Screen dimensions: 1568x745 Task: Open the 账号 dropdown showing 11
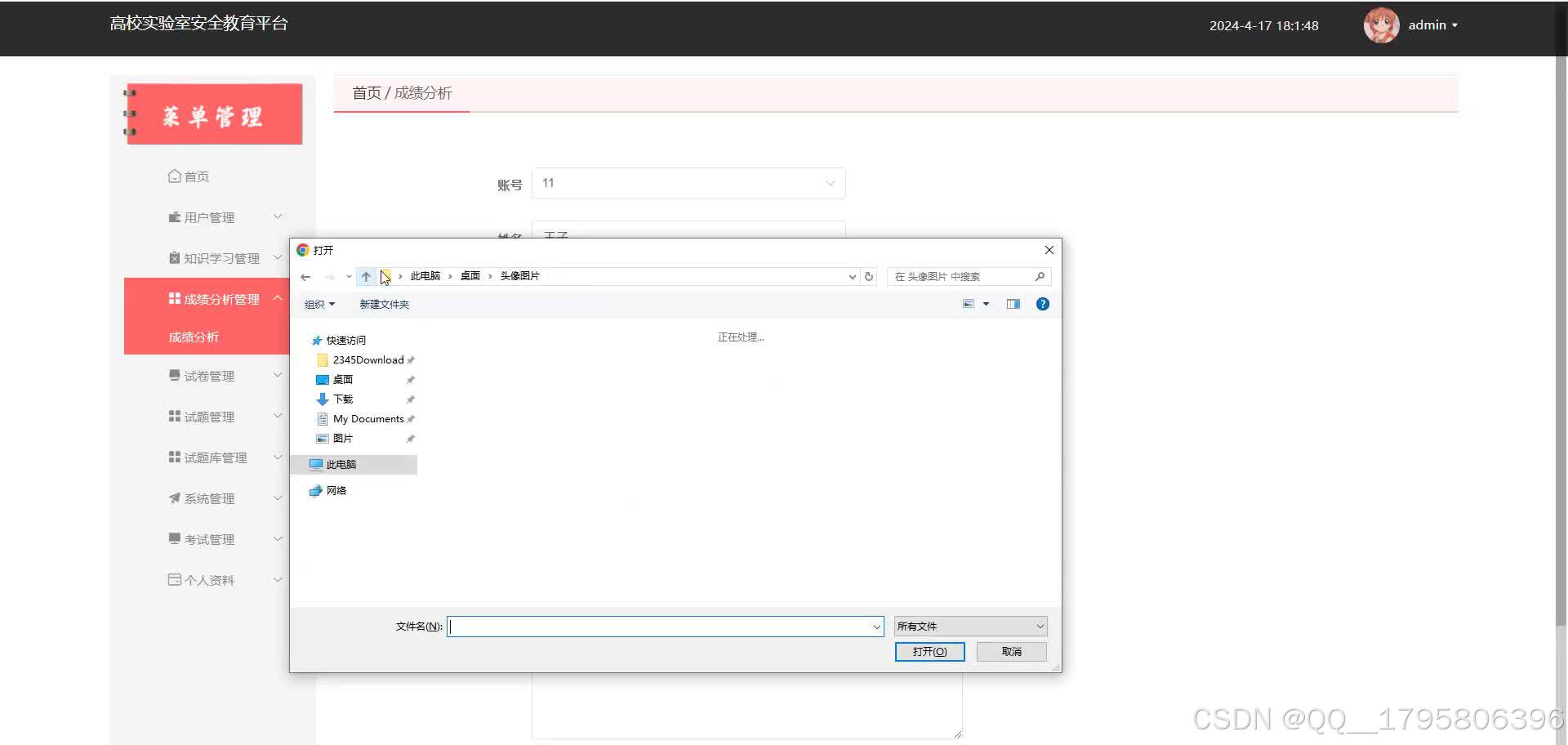688,183
